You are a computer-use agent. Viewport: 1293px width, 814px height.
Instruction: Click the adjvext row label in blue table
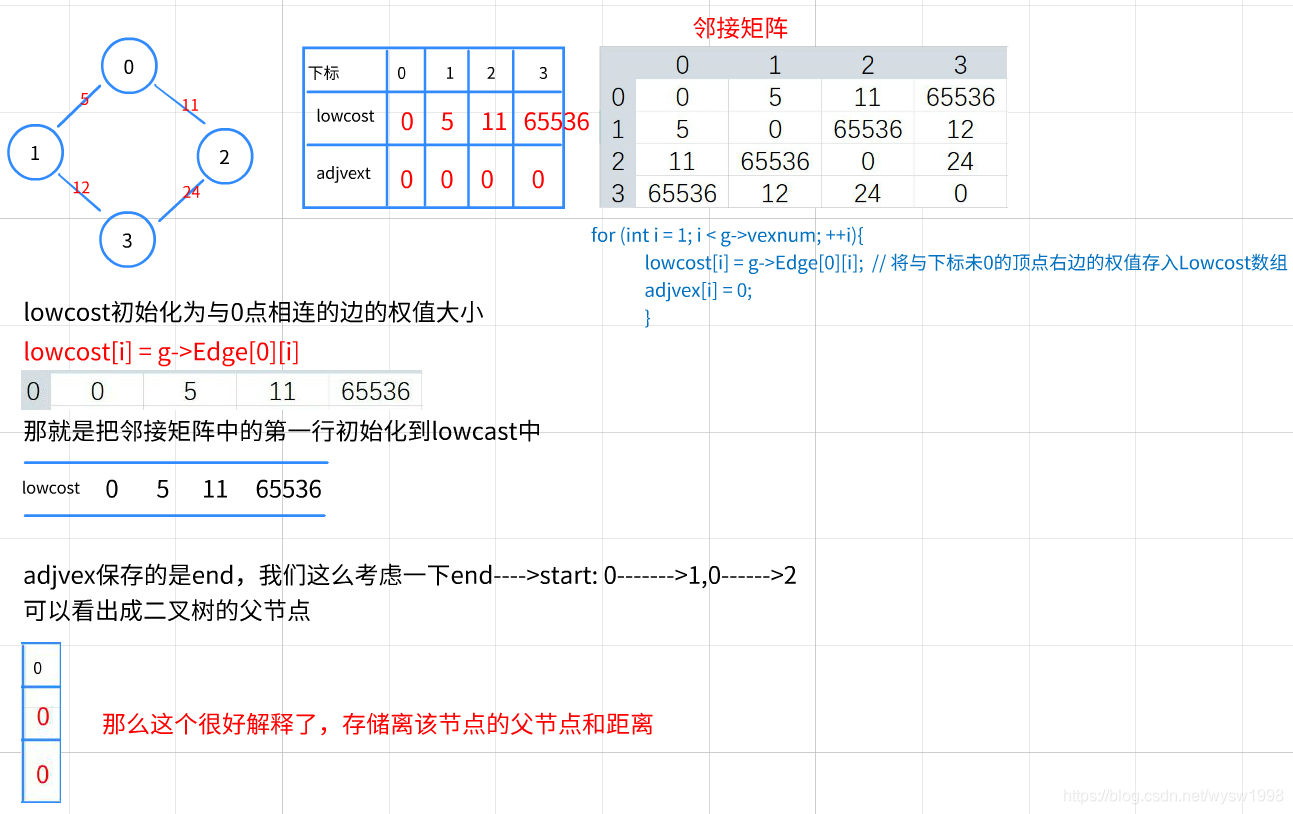[x=343, y=173]
